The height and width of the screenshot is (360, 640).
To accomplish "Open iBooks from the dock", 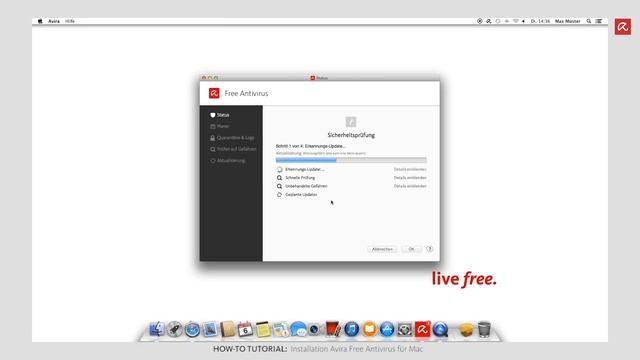I will (369, 329).
